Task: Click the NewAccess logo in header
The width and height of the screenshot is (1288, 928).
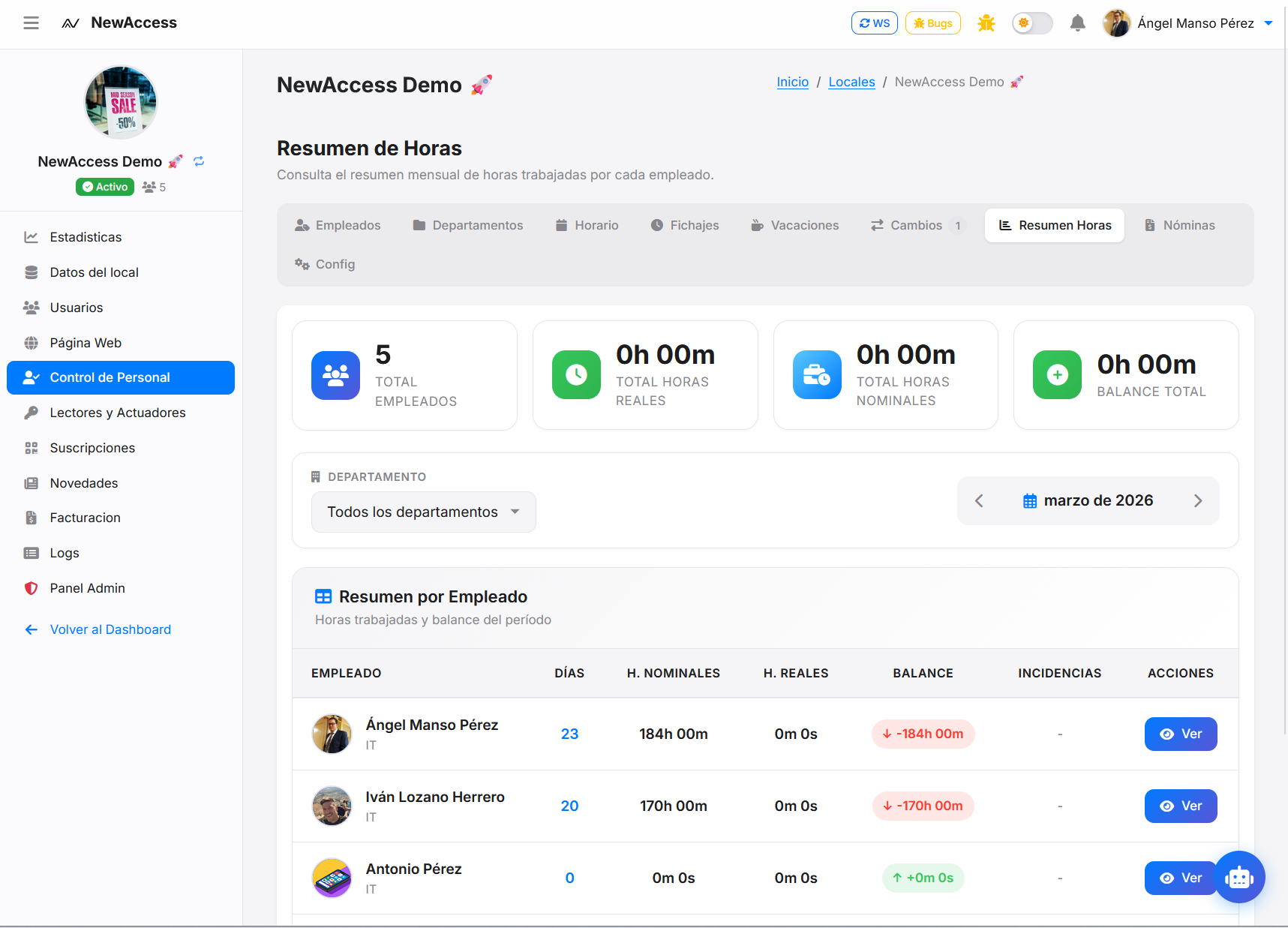Action: click(x=119, y=23)
